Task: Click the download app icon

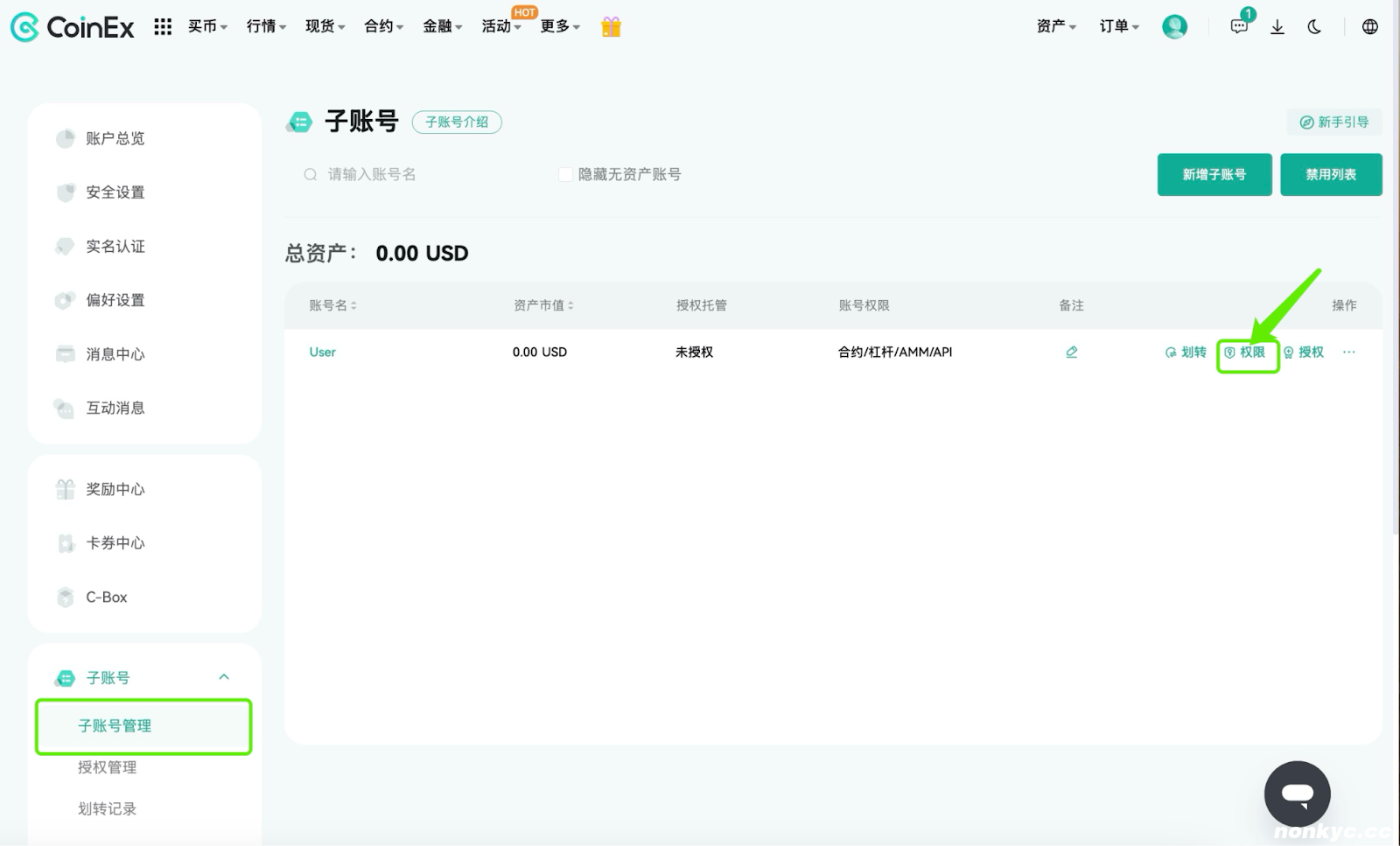Action: (x=1277, y=27)
